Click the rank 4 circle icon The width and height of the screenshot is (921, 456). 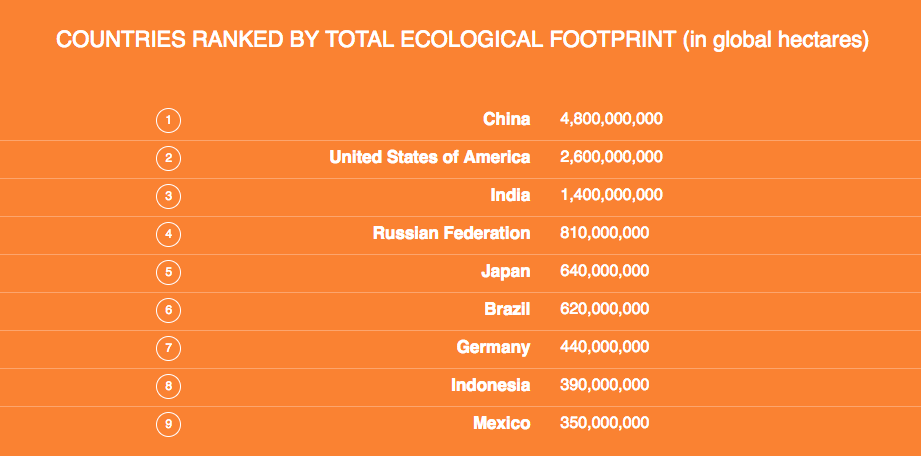(x=169, y=234)
